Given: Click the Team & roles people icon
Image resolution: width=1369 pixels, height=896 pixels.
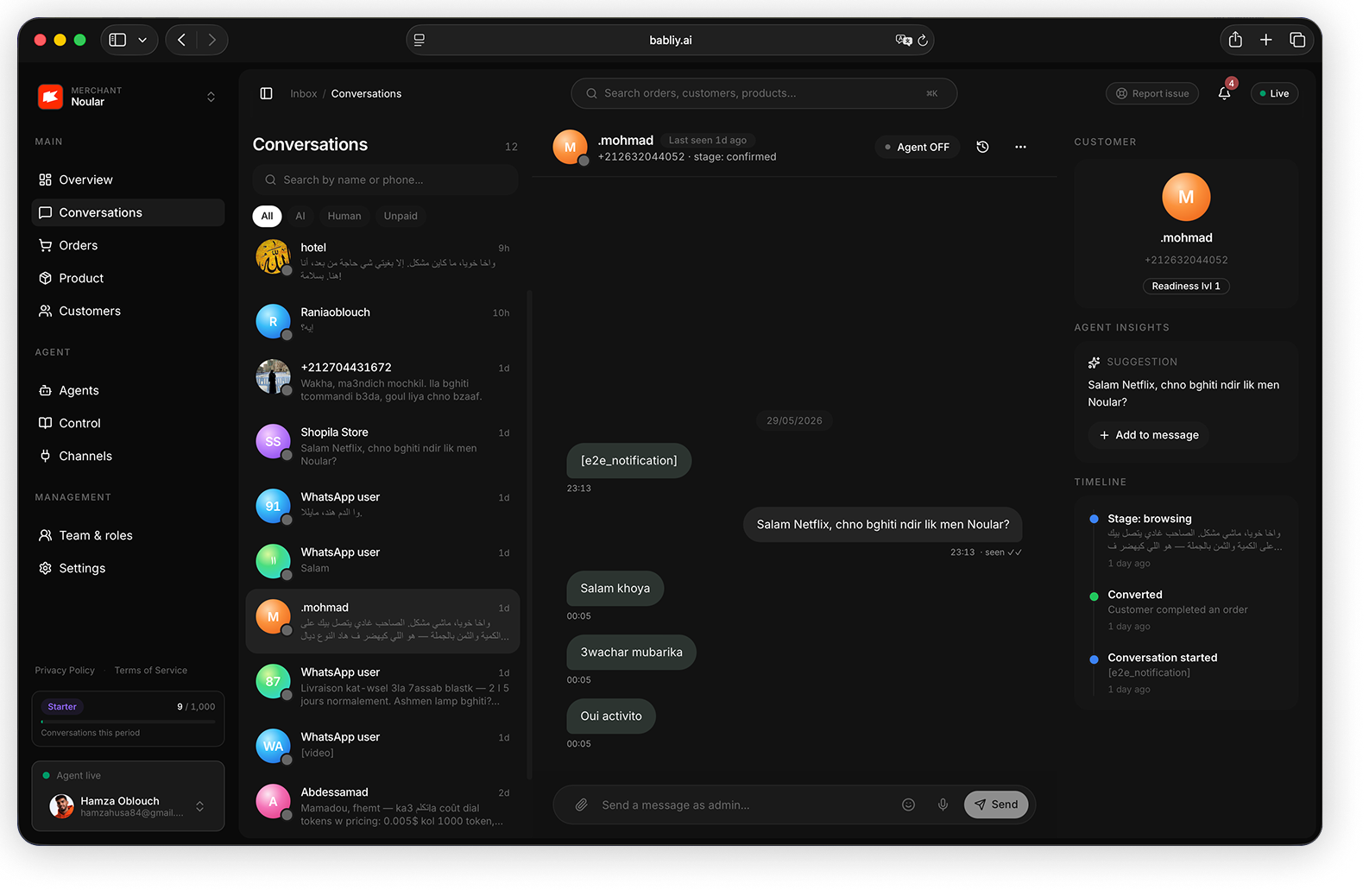Looking at the screenshot, I should coord(46,535).
